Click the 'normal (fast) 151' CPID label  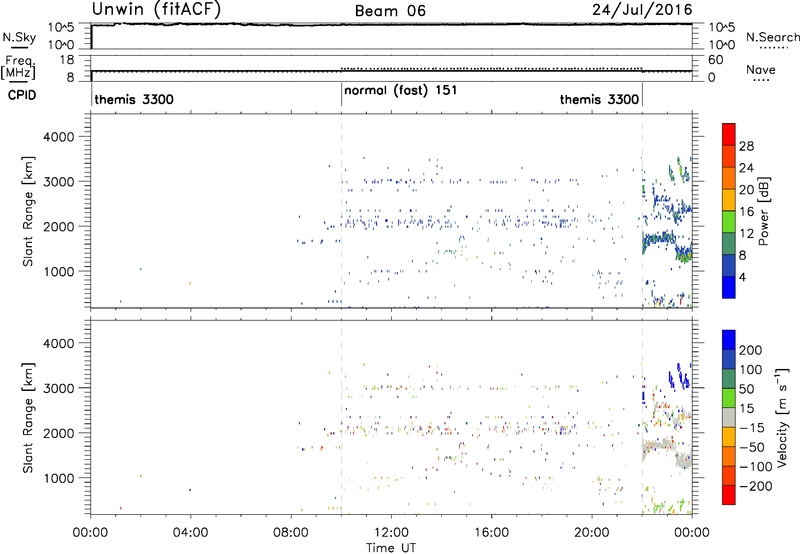click(401, 91)
